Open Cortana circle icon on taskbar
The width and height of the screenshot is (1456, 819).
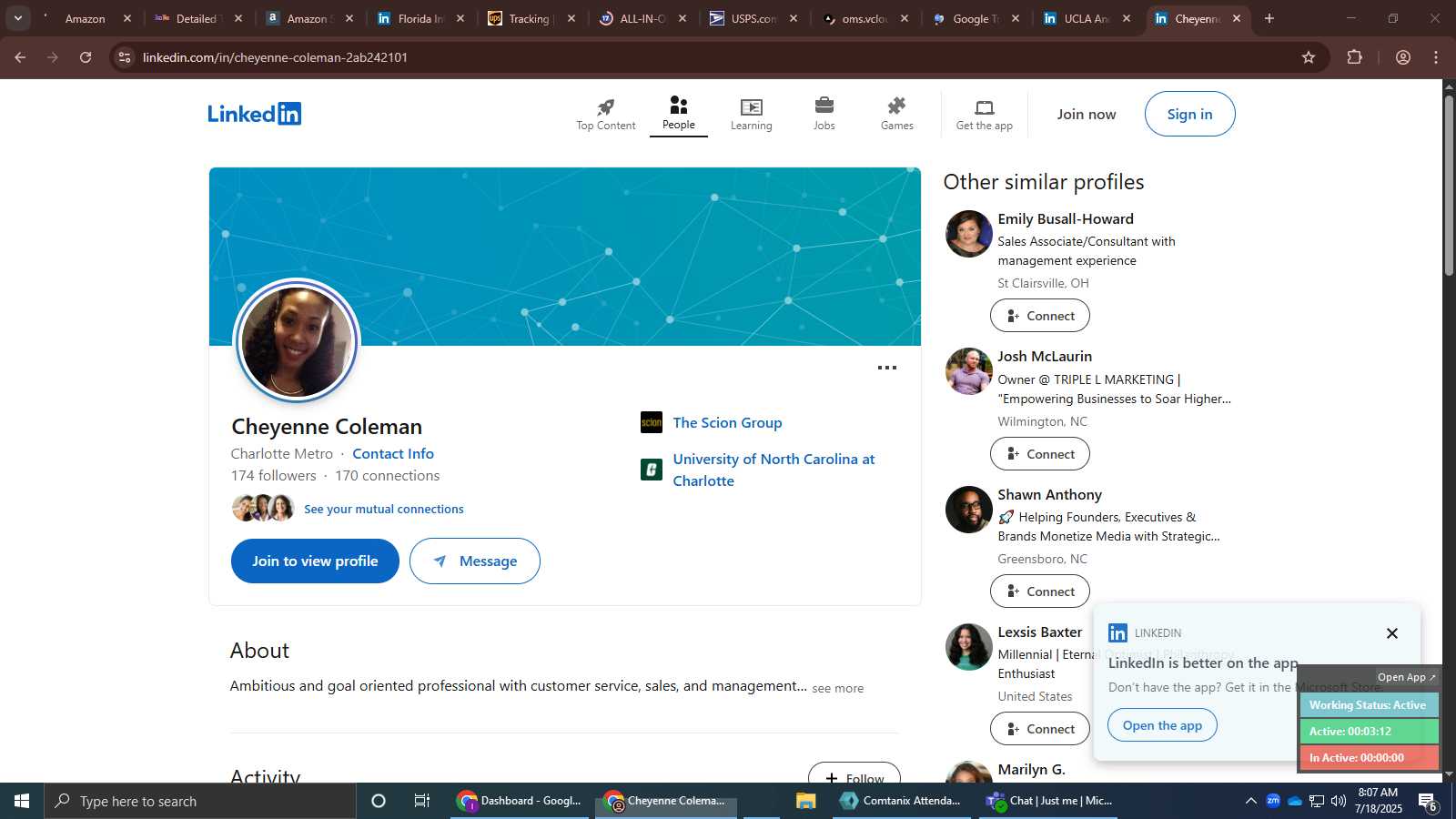[x=379, y=801]
